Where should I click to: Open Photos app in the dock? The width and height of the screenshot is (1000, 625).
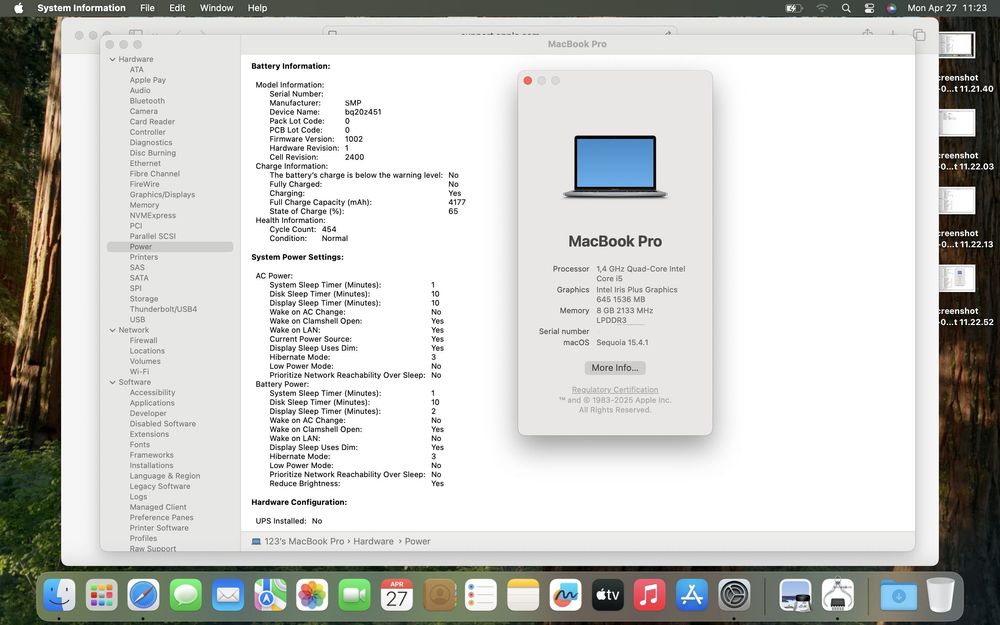(312, 595)
